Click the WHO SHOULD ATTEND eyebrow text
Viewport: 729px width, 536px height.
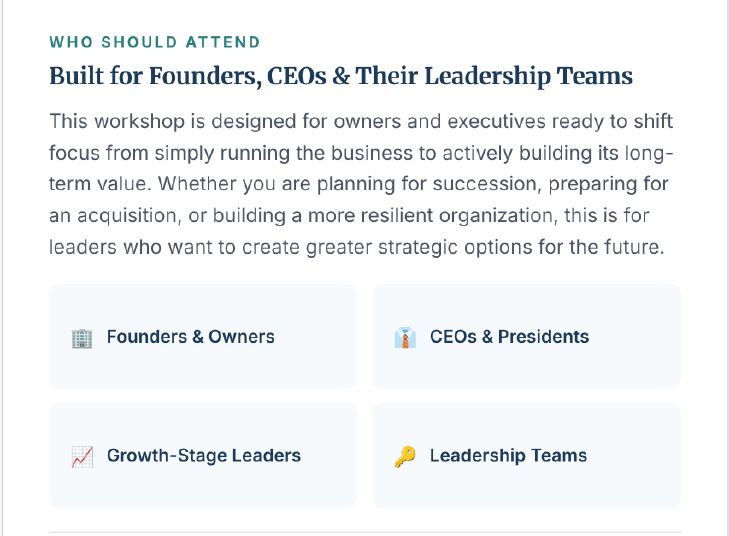pyautogui.click(x=155, y=42)
